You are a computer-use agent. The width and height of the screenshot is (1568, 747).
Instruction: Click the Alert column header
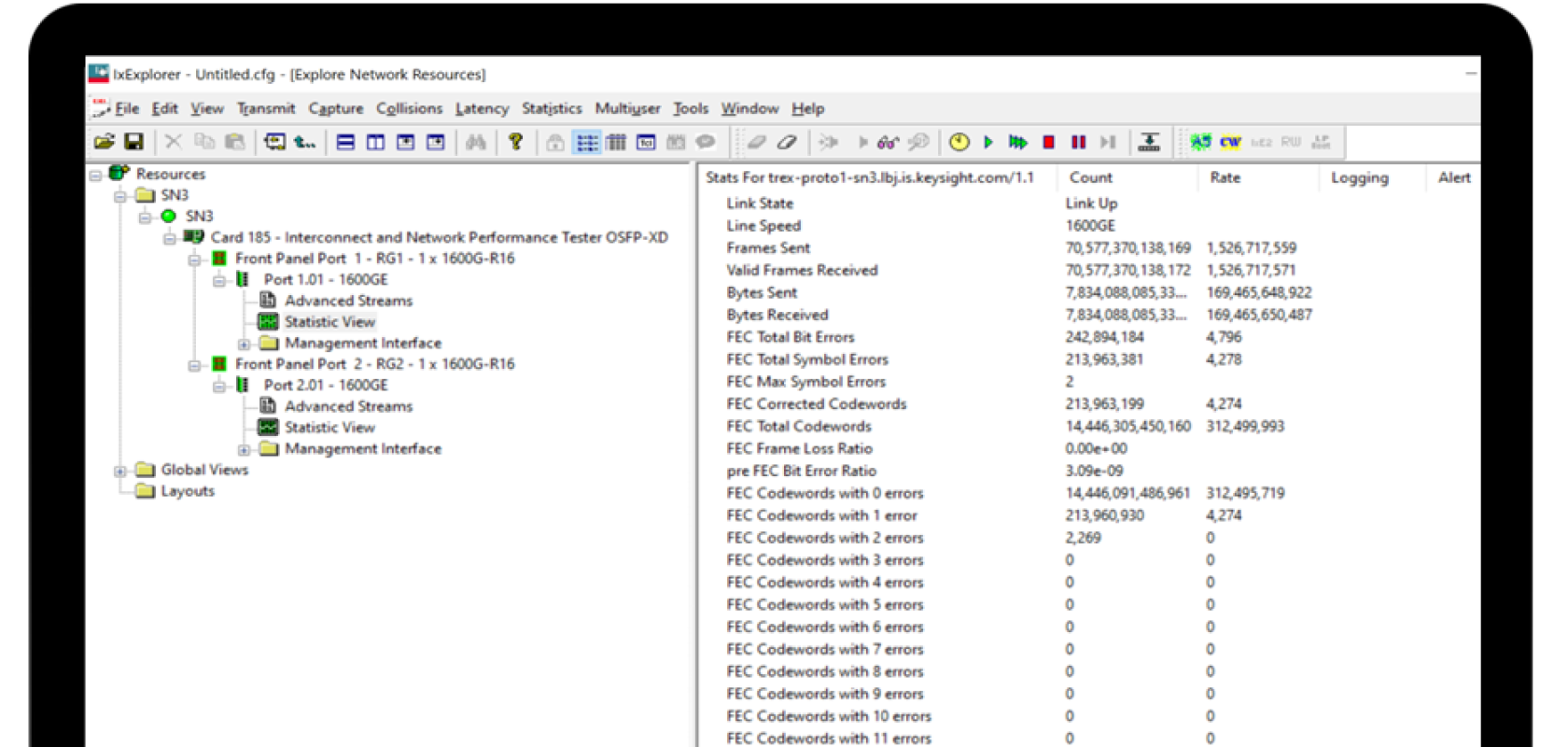1454,177
